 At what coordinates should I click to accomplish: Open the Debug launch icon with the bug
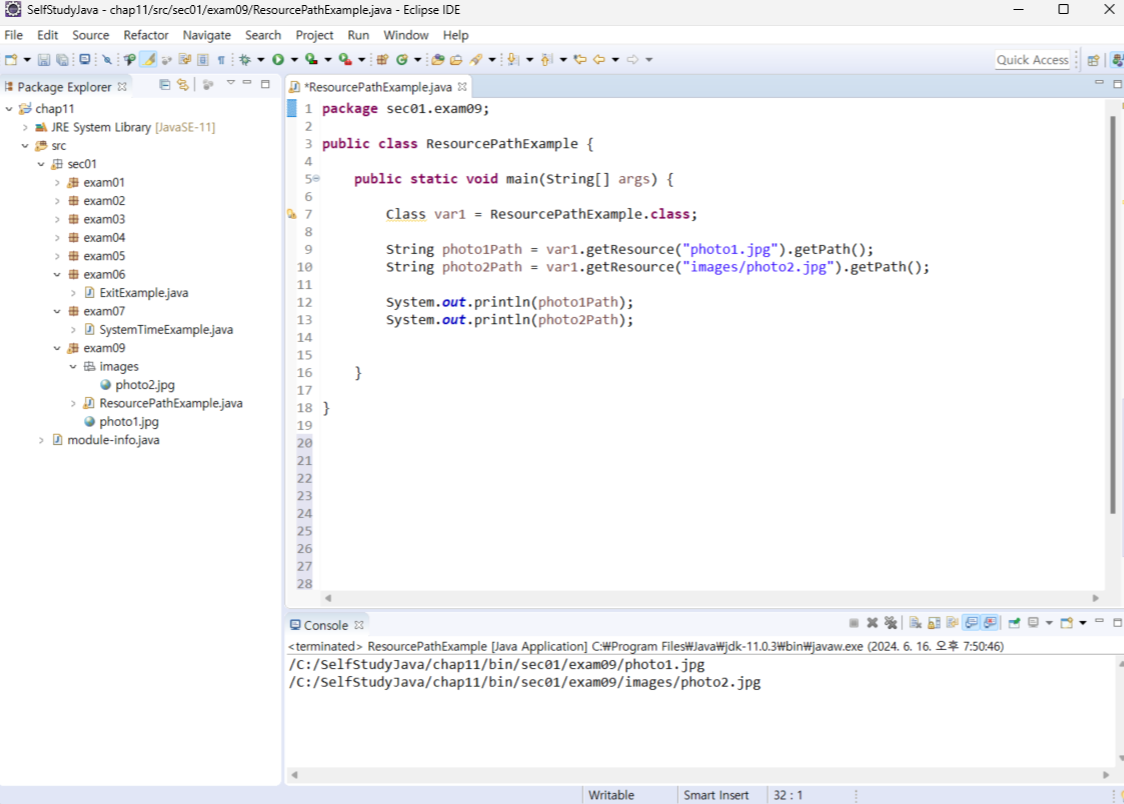[x=244, y=59]
